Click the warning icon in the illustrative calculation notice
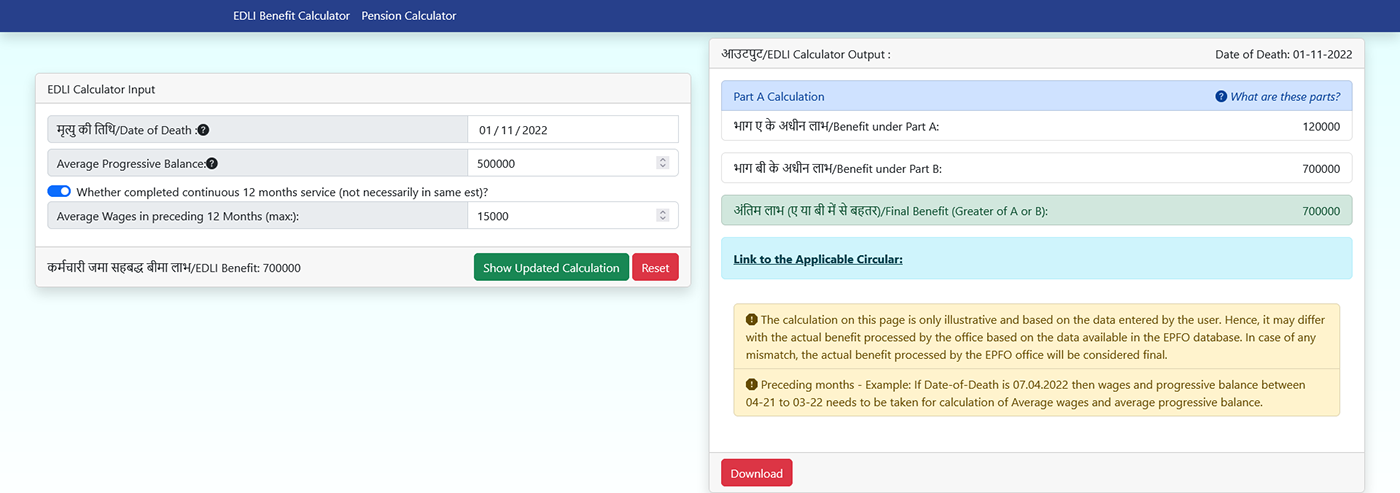This screenshot has height=493, width=1400. [x=752, y=320]
